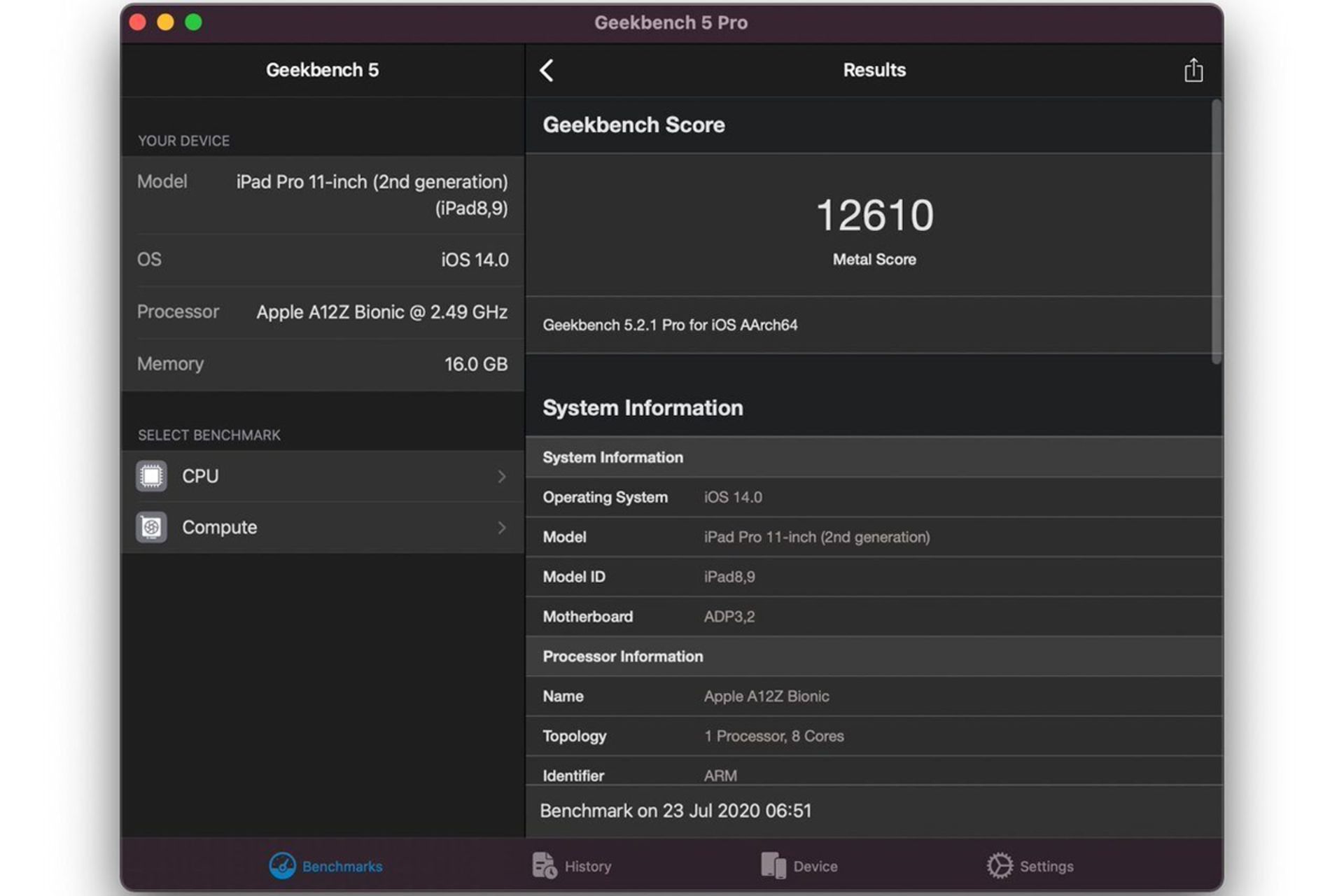Screen dimensions: 1344x896
Task: Select the CPU benchmark row
Action: [x=322, y=476]
